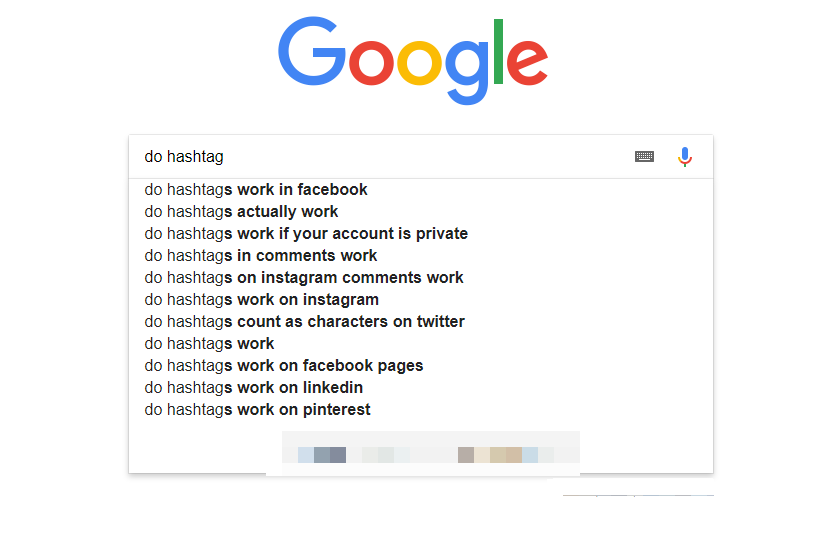Image resolution: width=836 pixels, height=536 pixels.
Task: Select "do hashtags work on instagram" suggestion
Action: tap(261, 300)
